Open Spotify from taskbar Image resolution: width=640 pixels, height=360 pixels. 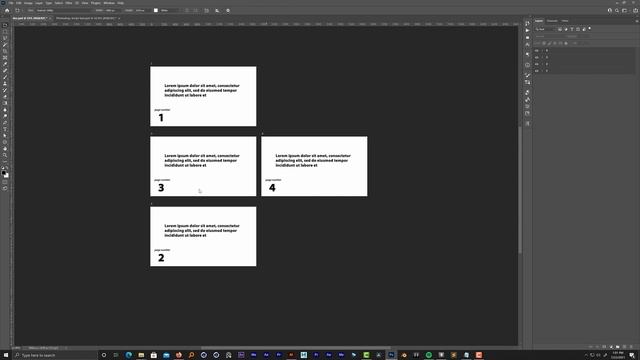(429, 355)
